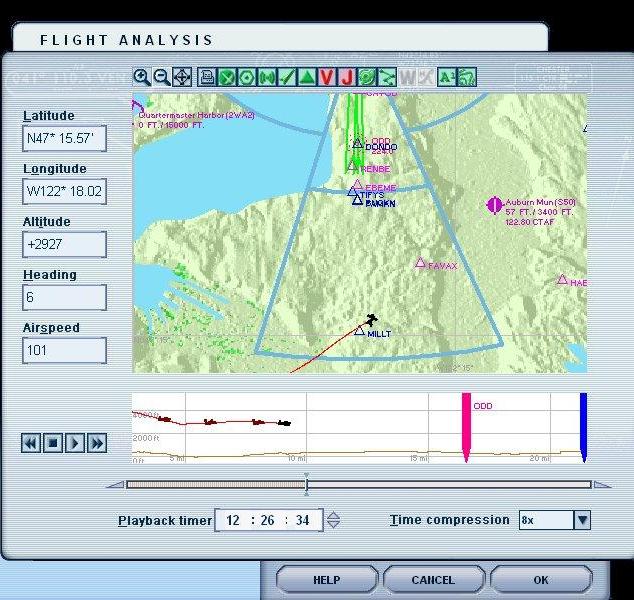Click the 122.80 CTAF frequency text

tap(530, 222)
